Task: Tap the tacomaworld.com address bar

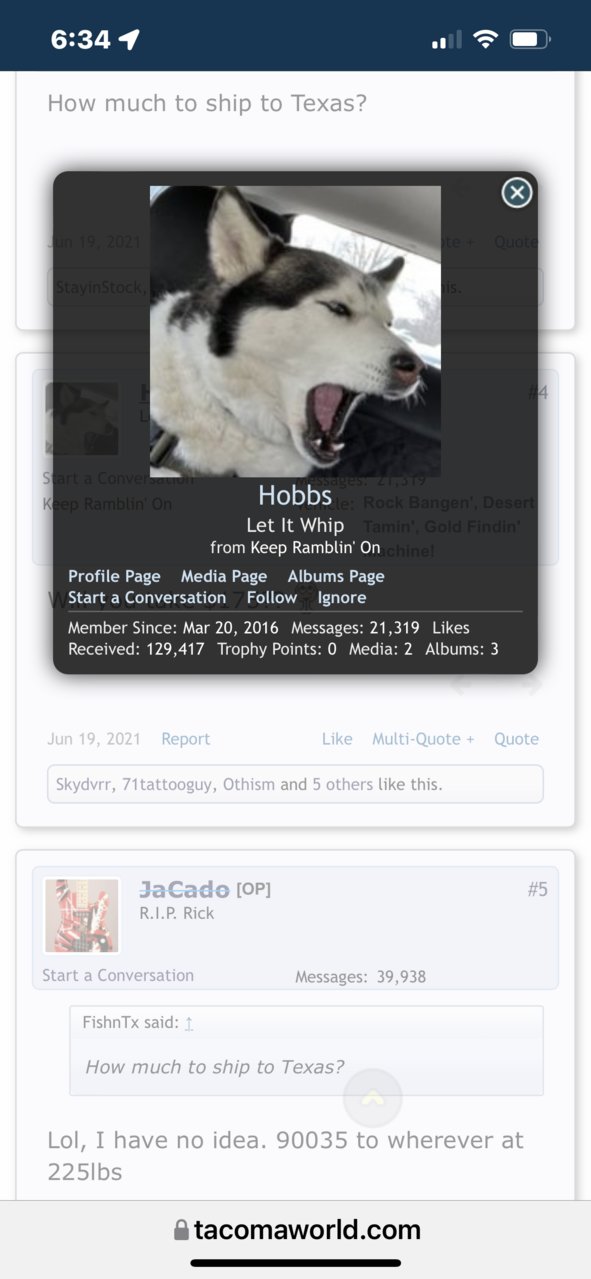Action: tap(297, 1230)
